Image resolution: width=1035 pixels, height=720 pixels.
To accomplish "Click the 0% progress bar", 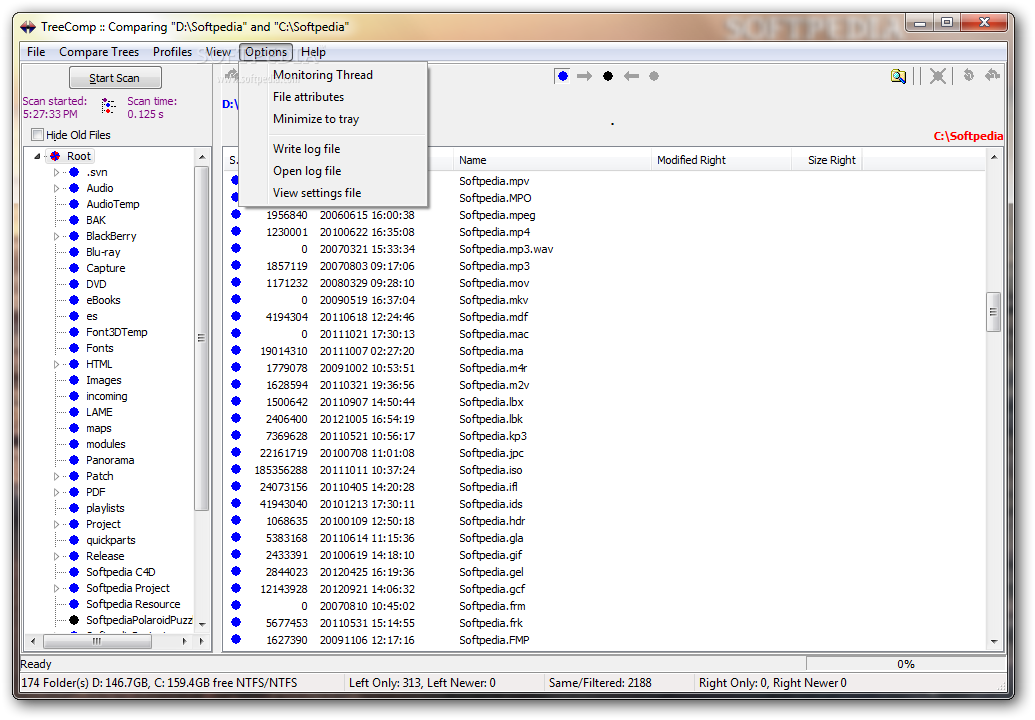I will (x=905, y=664).
